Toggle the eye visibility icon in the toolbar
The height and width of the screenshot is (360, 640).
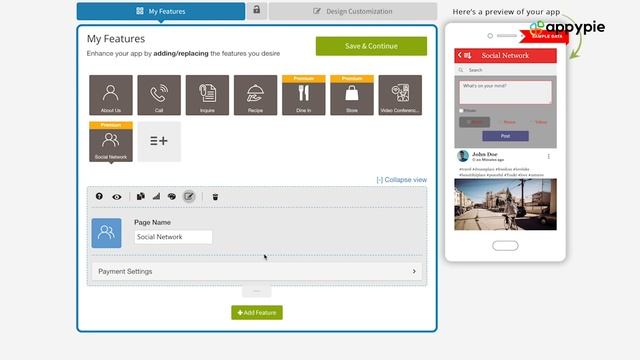click(117, 197)
